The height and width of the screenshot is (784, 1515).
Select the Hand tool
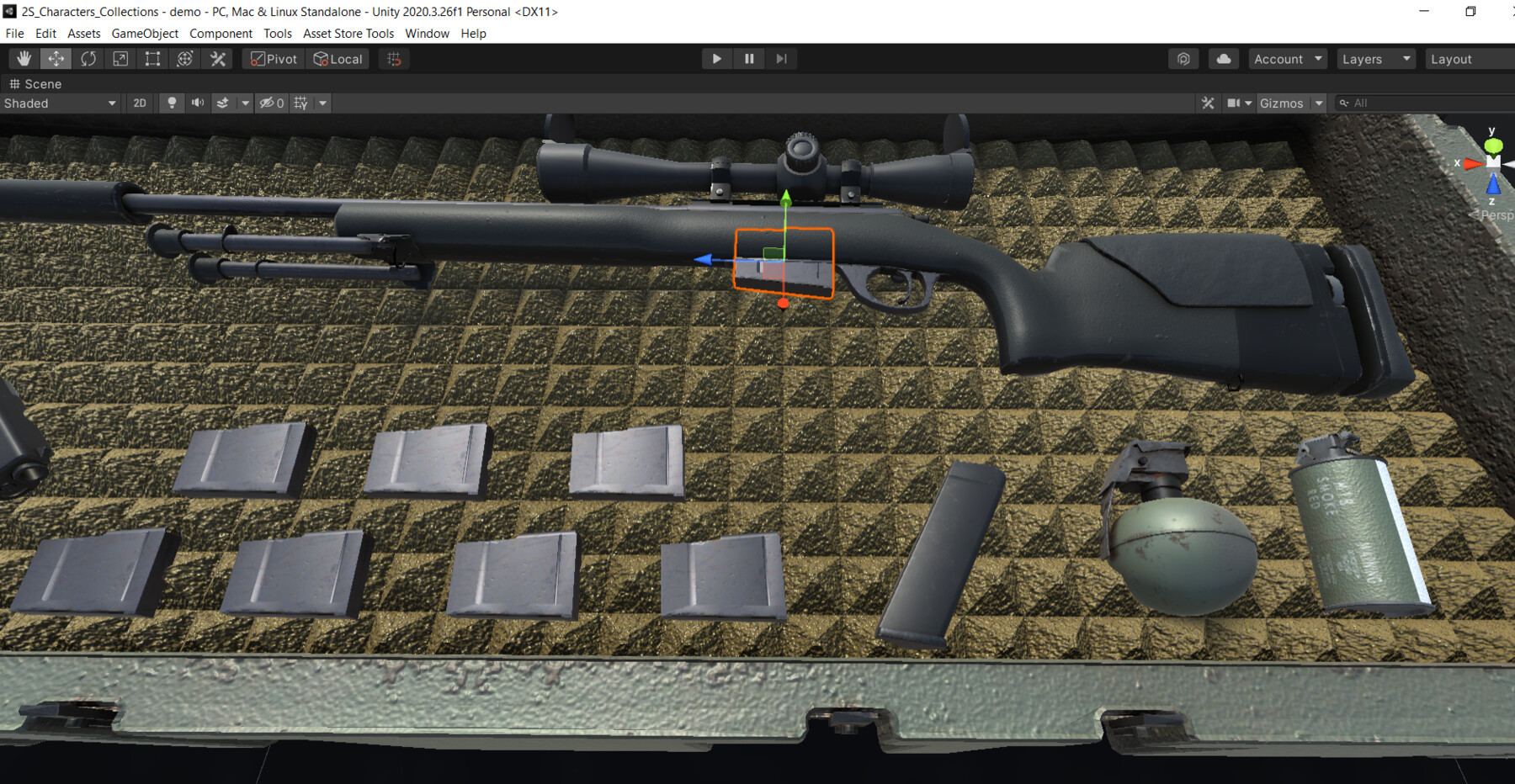pyautogui.click(x=24, y=59)
